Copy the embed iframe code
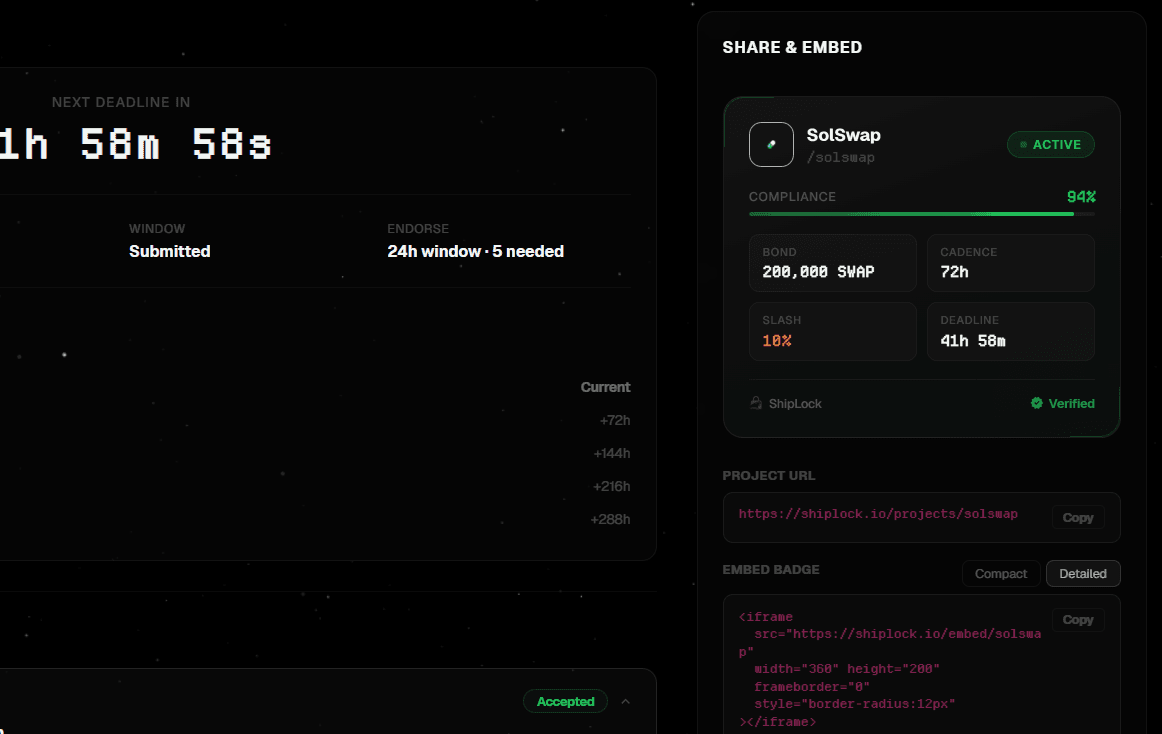Screen dimensions: 1162x734 coord(1078,619)
